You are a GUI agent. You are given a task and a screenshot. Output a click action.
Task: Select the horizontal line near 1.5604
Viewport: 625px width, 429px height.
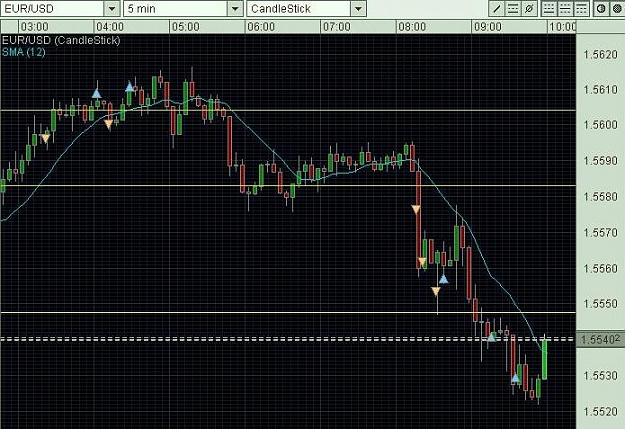click(288, 110)
